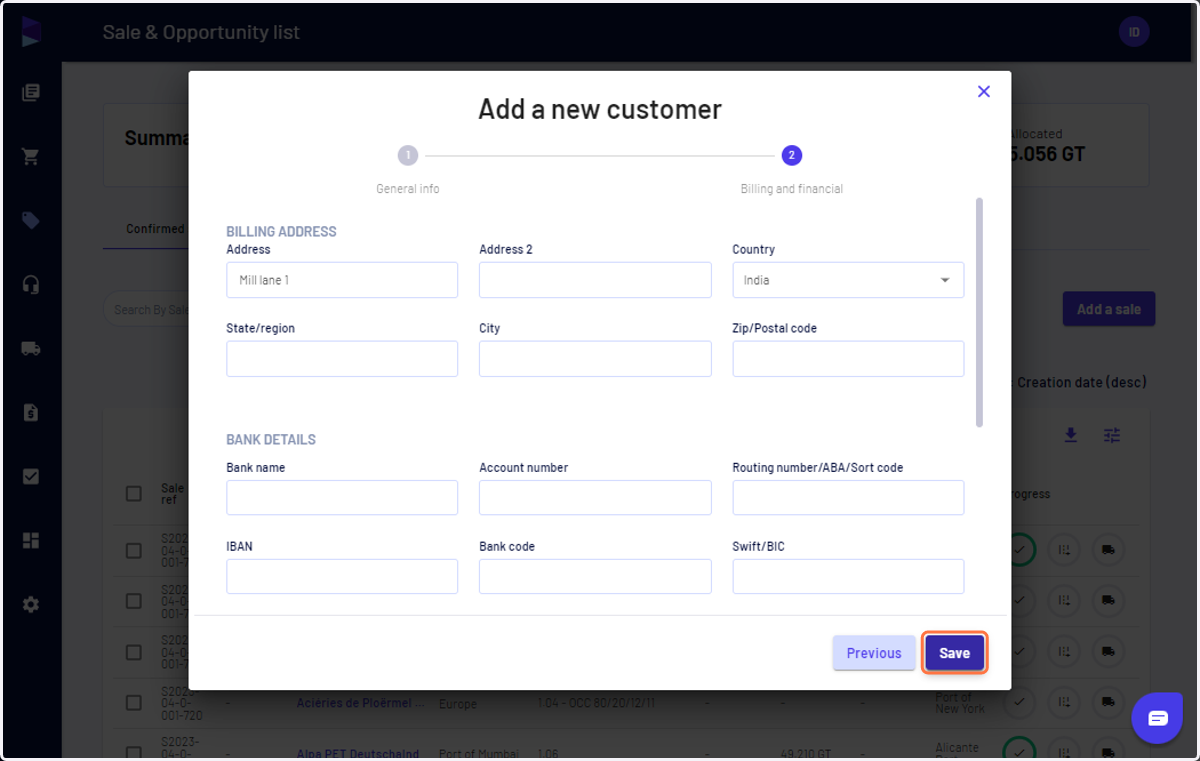Click the Save button
This screenshot has height=761, width=1200.
(954, 653)
